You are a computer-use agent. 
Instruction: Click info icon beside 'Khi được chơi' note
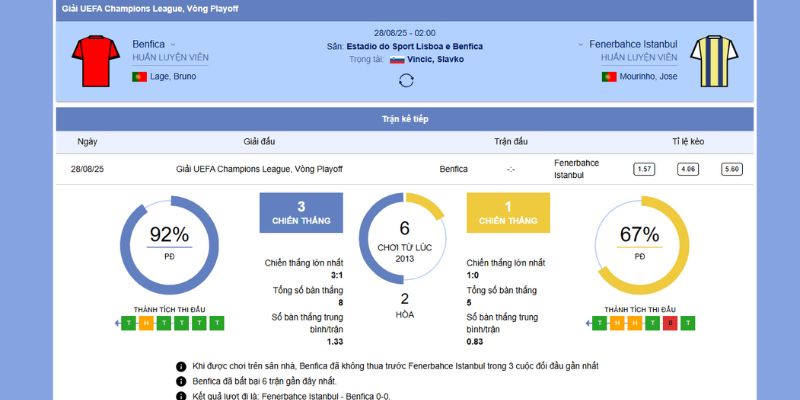coord(181,367)
